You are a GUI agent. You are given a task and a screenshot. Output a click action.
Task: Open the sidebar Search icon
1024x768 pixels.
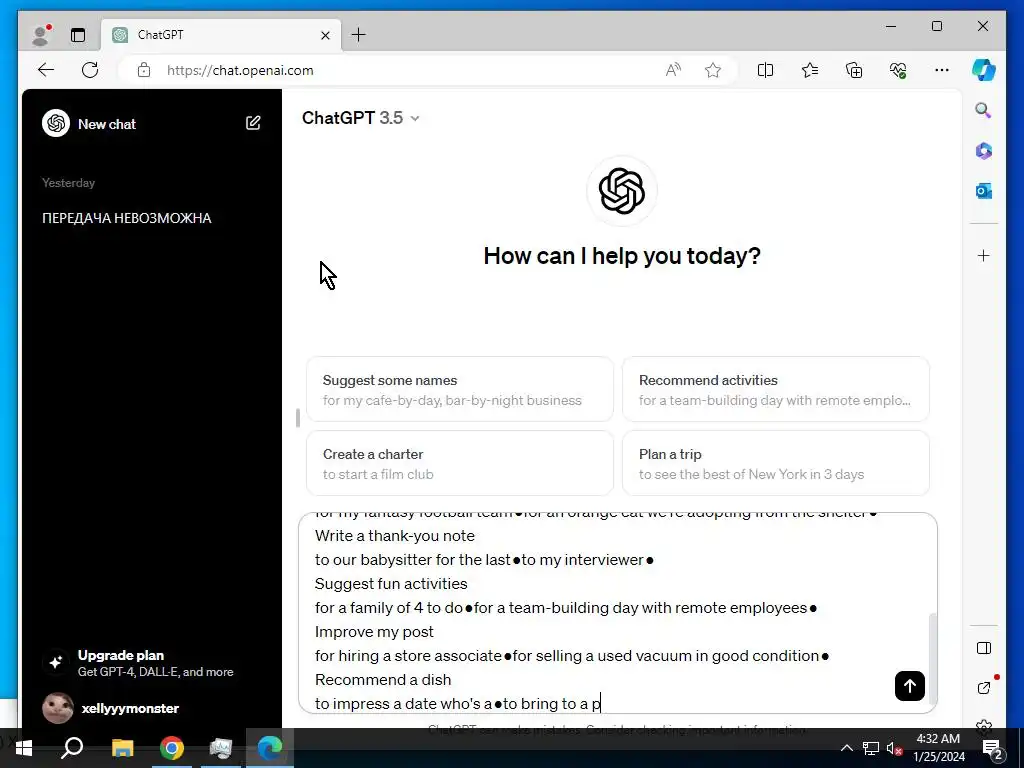[984, 110]
